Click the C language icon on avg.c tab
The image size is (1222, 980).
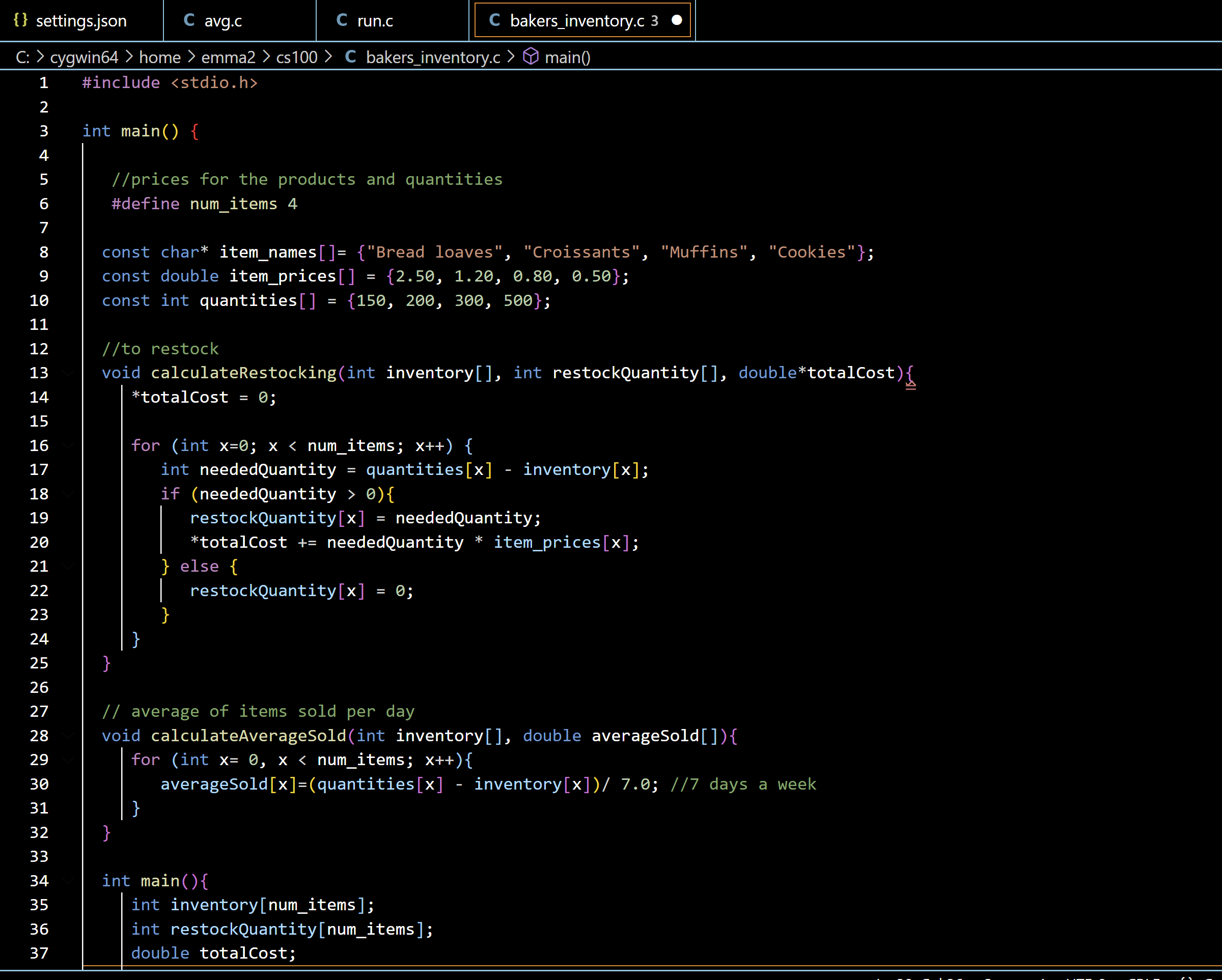189,20
